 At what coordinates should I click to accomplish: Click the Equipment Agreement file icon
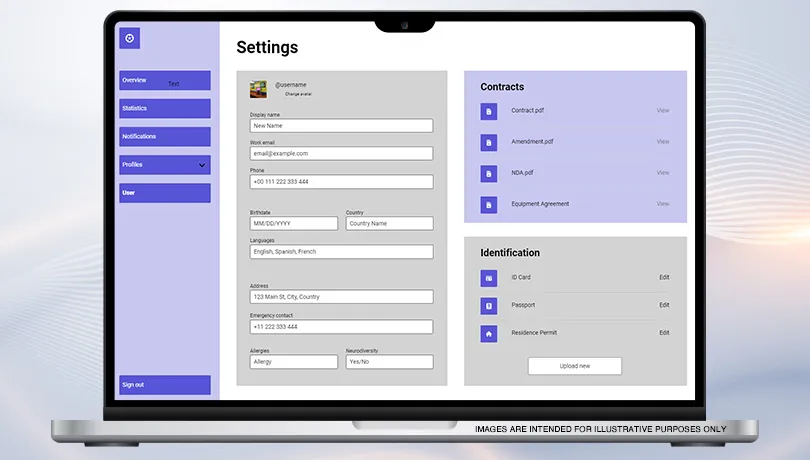coord(488,204)
